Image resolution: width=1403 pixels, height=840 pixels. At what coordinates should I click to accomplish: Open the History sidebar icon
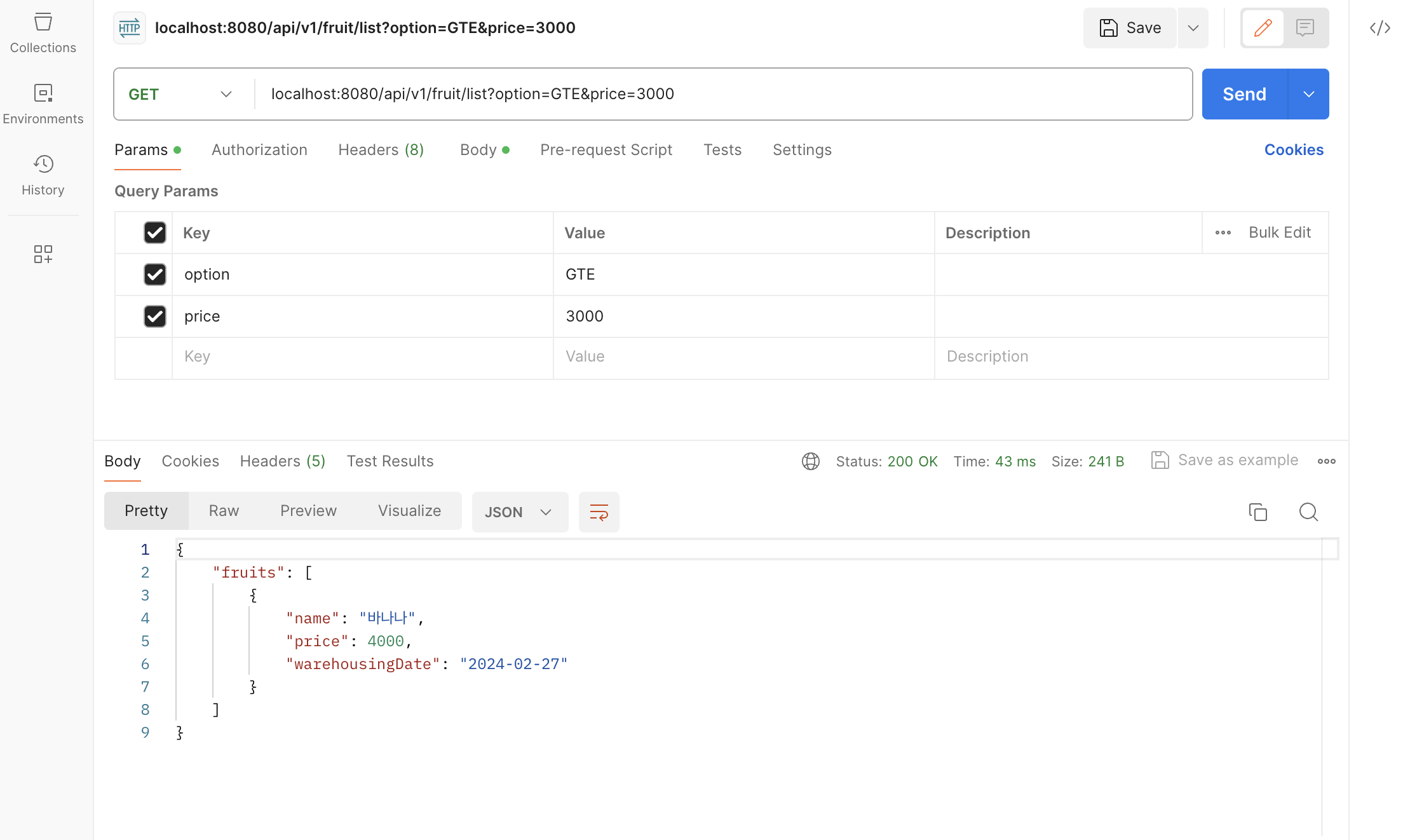tap(43, 175)
